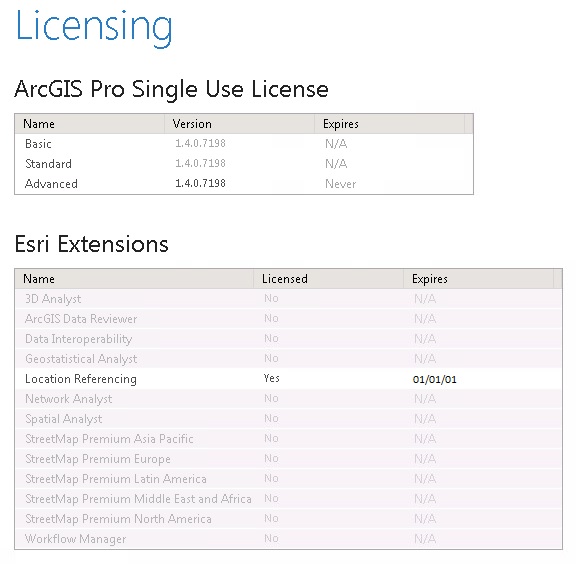The image size is (587, 567).
Task: Click the Spatial Analyst extension row
Action: [x=288, y=419]
